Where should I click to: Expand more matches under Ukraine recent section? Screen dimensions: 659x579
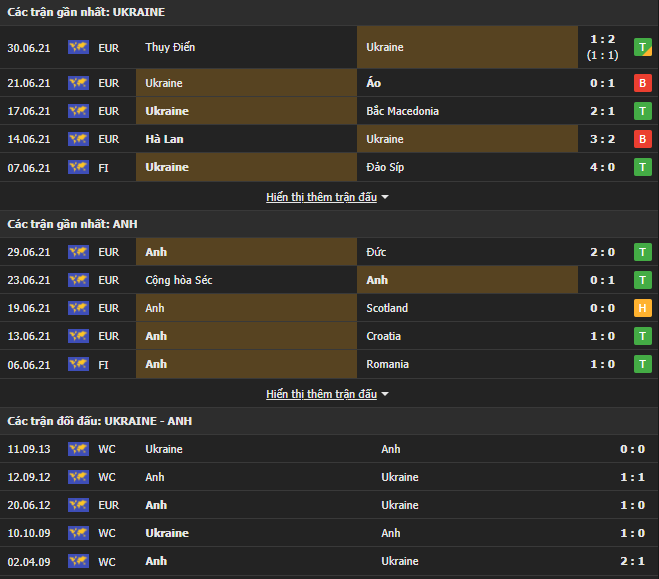coord(321,197)
